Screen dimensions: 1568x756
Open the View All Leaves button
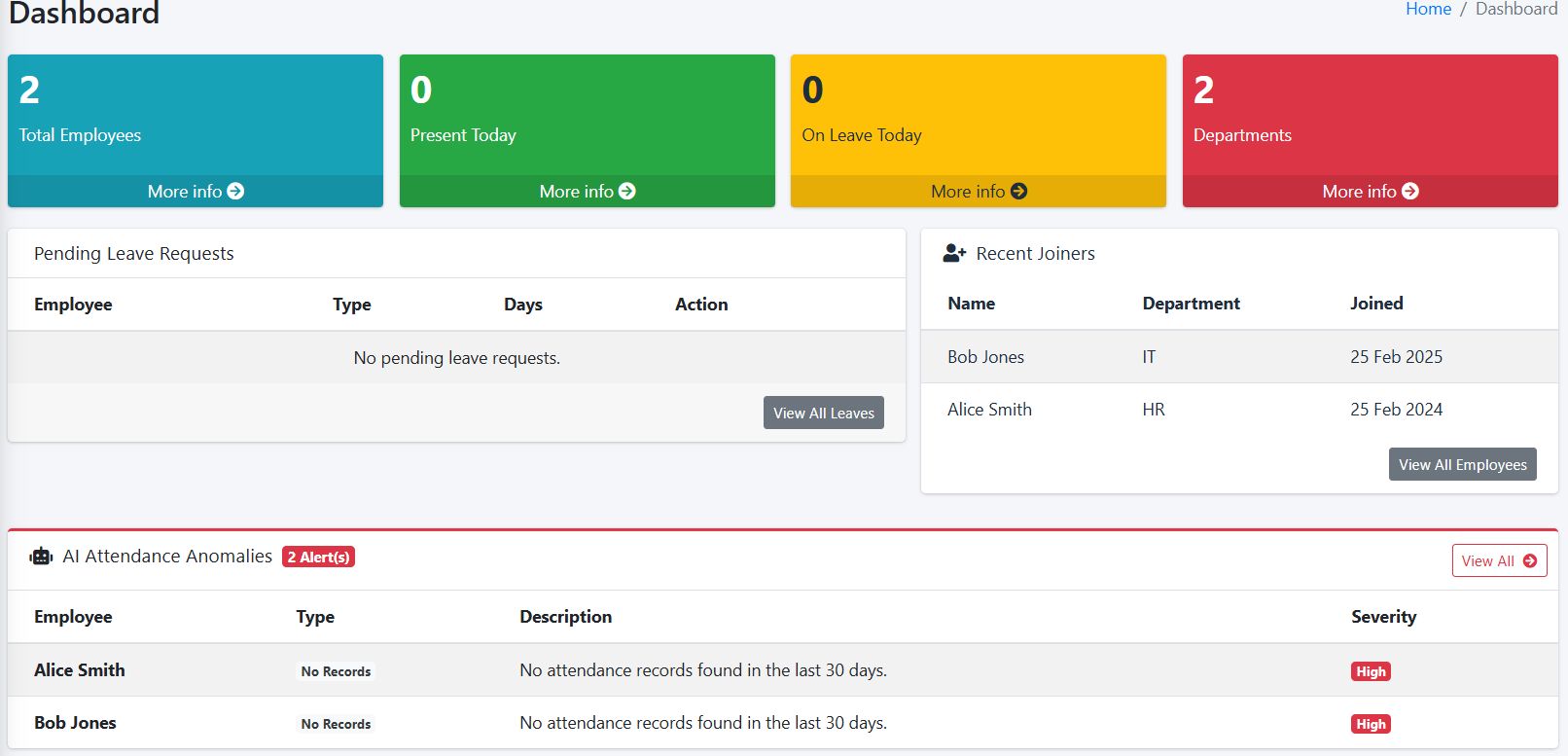click(823, 413)
